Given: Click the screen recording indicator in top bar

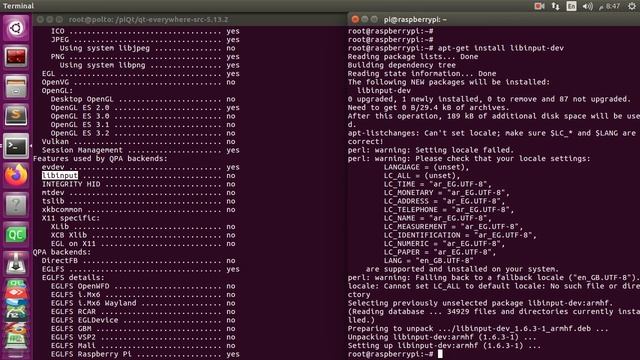Looking at the screenshot, I should pyautogui.click(x=539, y=6).
